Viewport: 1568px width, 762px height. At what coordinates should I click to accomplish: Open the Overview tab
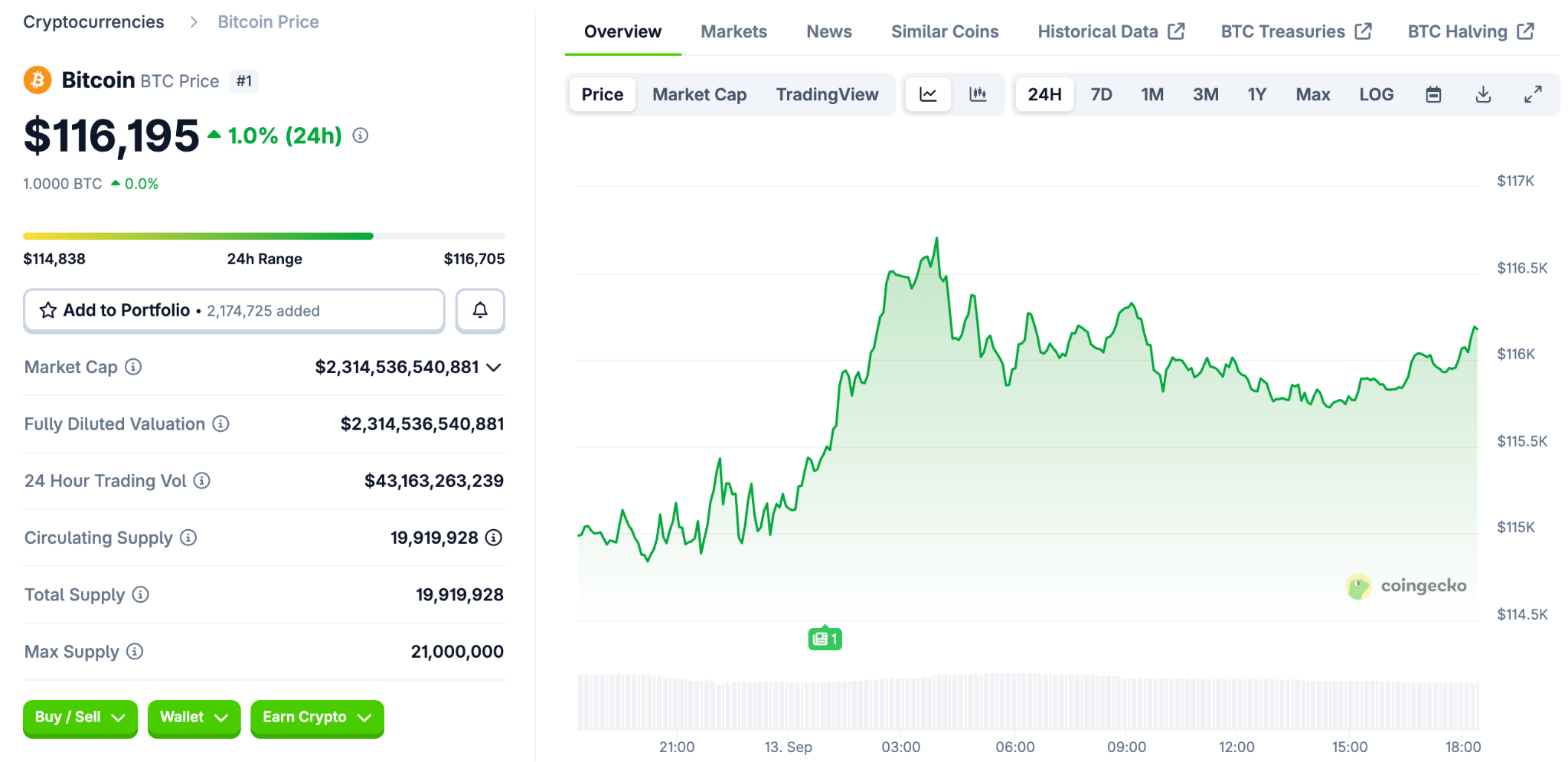622,31
